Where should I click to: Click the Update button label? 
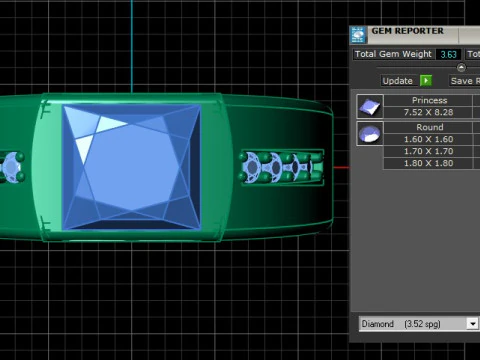pyautogui.click(x=398, y=81)
